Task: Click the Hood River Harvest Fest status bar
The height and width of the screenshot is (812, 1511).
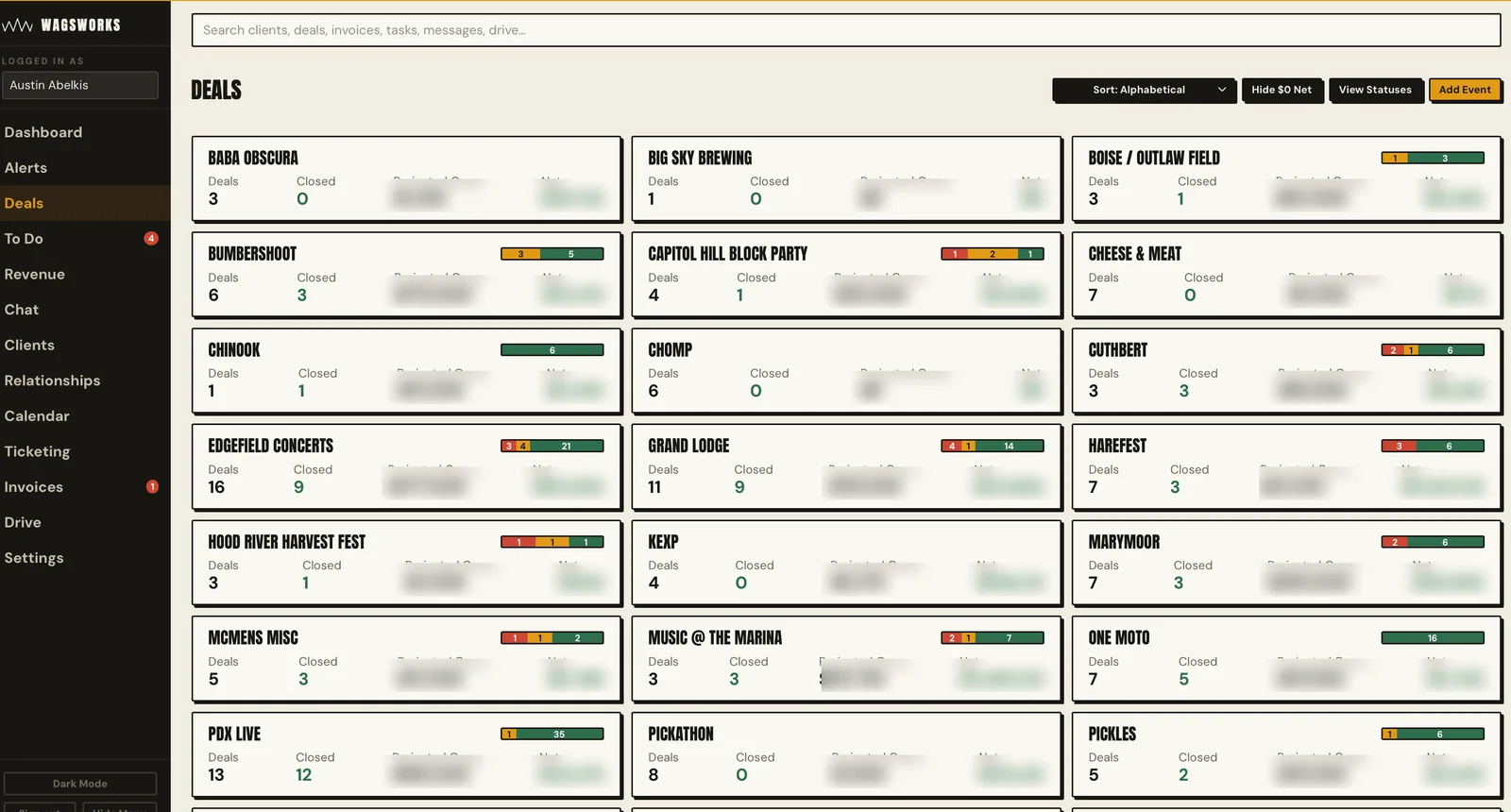Action: [552, 542]
